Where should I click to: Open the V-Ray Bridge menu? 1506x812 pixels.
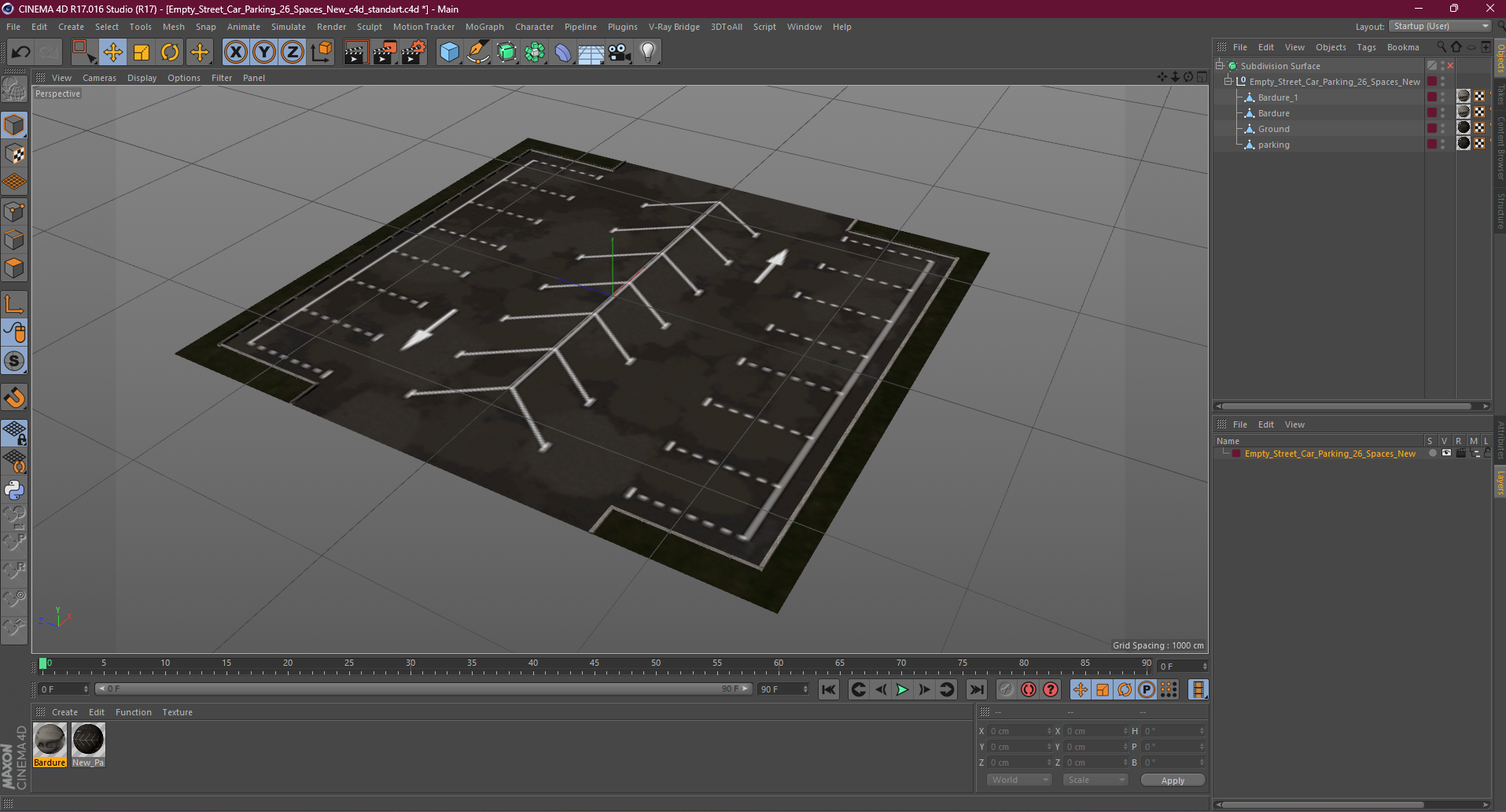coord(674,27)
